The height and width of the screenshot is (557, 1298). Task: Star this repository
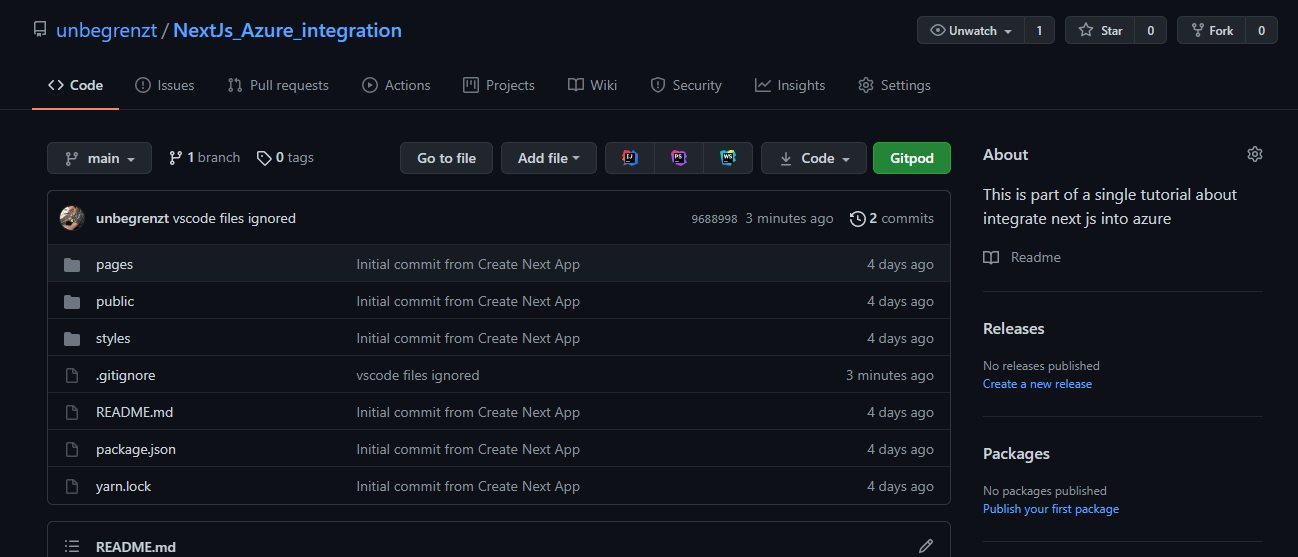[x=1101, y=30]
